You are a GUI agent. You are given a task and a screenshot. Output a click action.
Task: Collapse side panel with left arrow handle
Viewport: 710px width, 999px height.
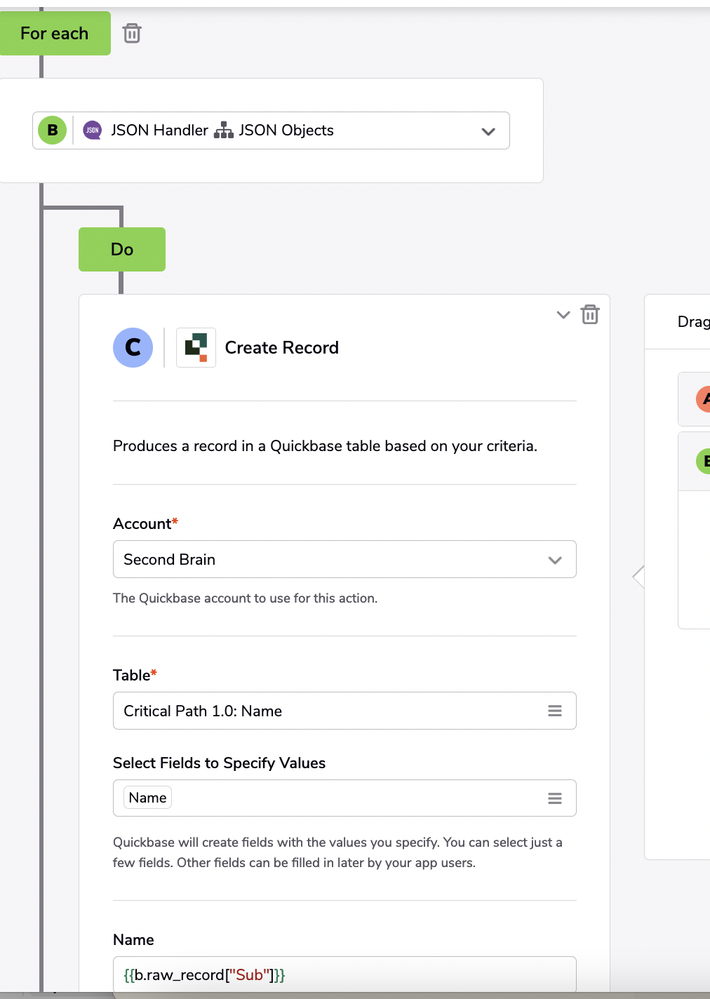click(x=639, y=577)
